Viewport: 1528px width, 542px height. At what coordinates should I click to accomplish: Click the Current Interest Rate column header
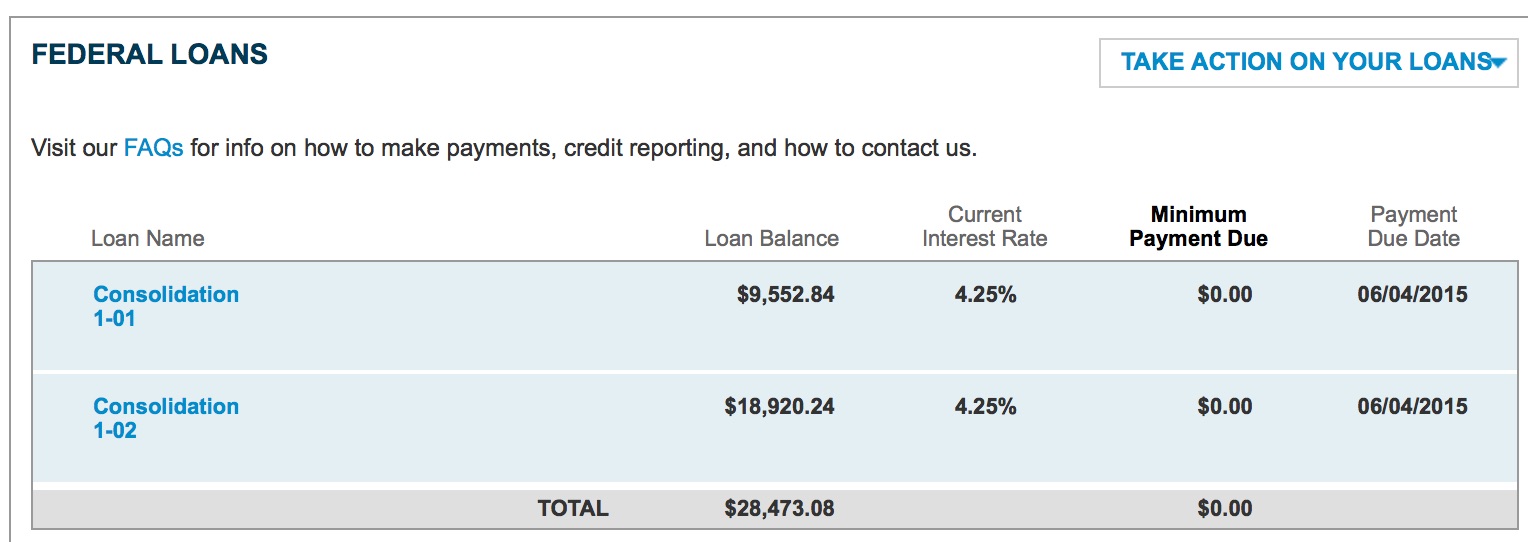[x=984, y=226]
